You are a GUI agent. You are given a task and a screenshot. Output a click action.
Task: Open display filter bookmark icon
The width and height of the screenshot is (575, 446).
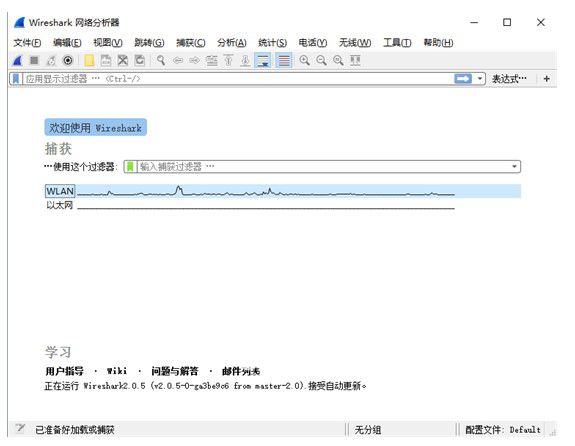coord(16,79)
